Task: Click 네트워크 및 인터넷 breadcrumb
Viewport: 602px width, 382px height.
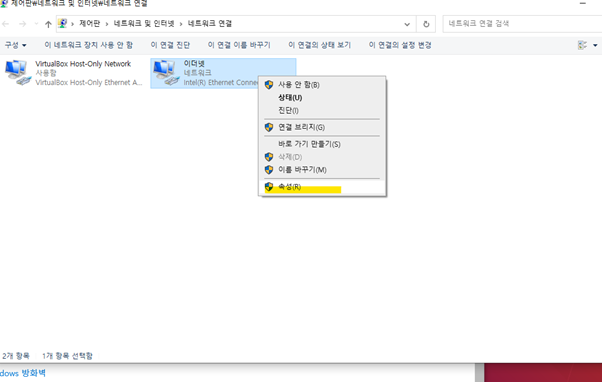Action: coord(144,24)
